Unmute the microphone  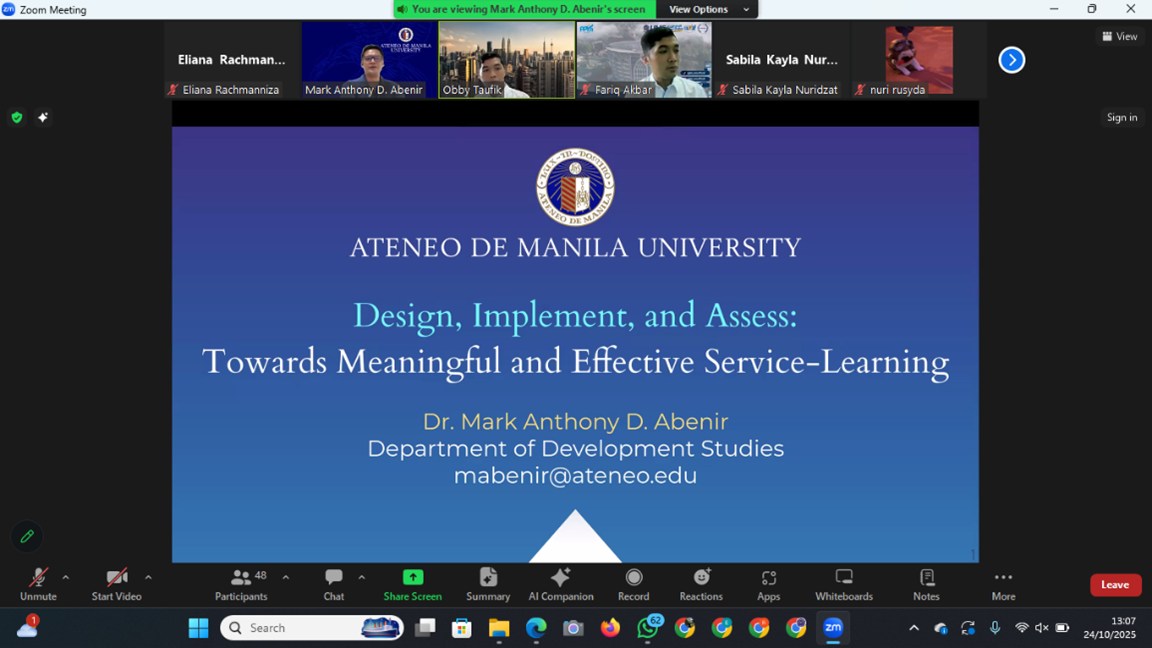[38, 585]
